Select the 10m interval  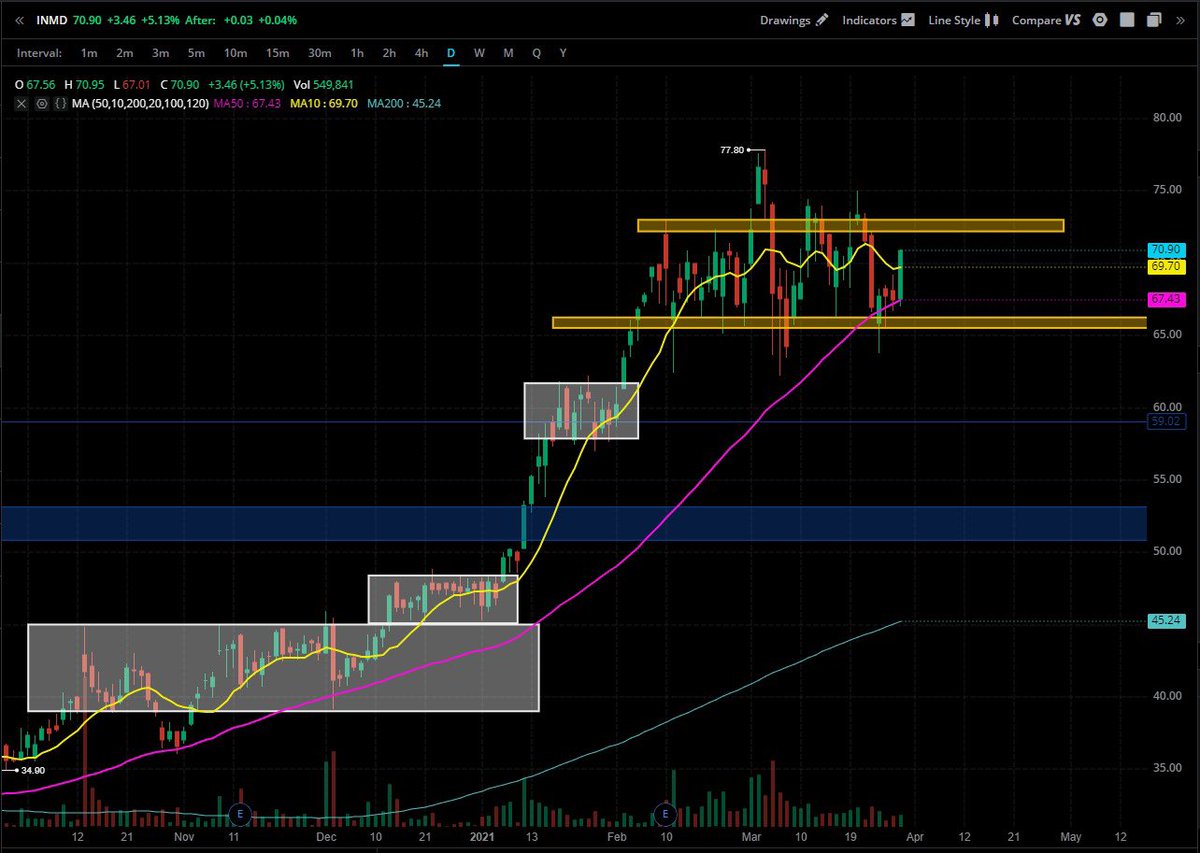pos(235,53)
